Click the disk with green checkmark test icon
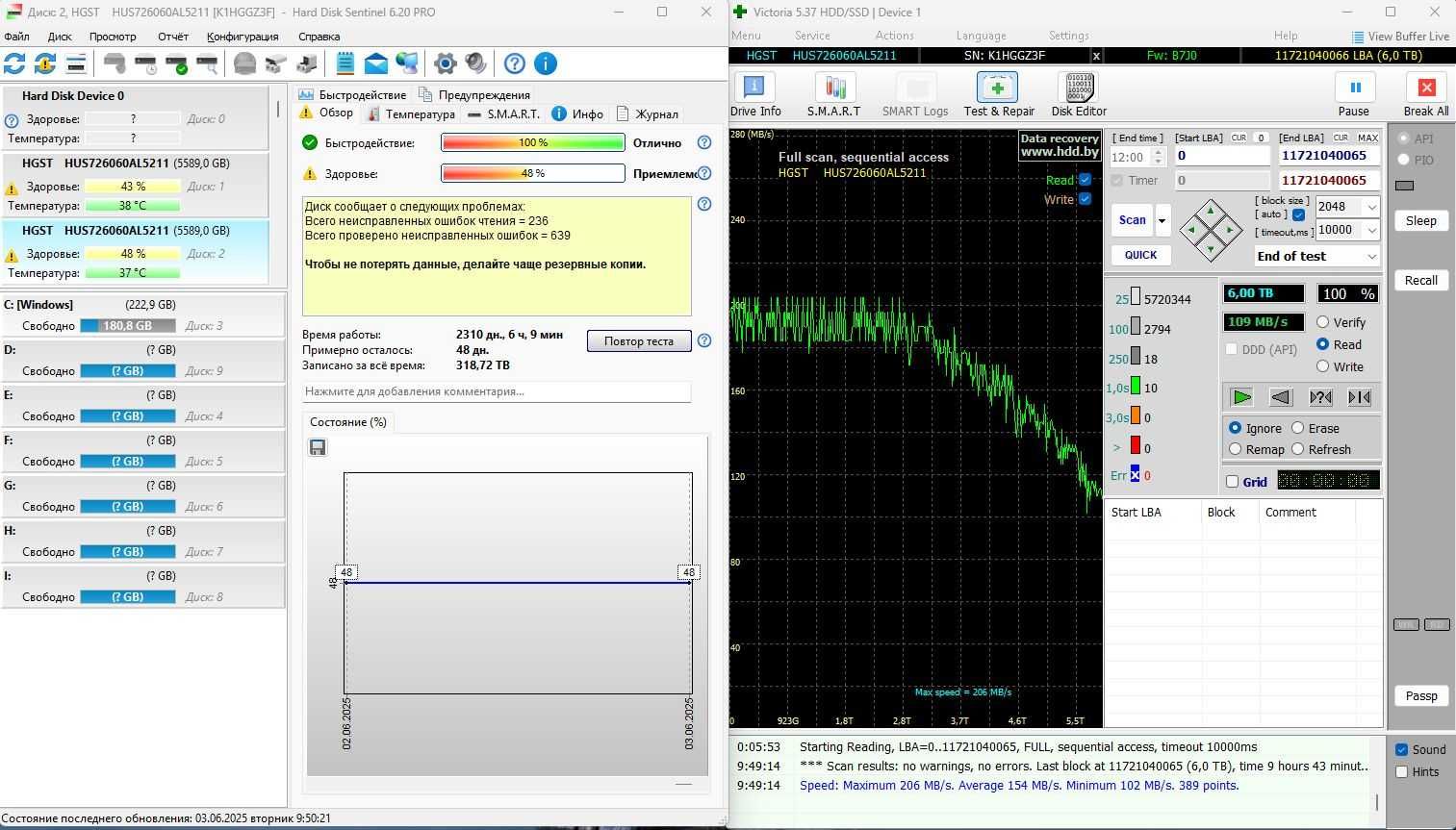The image size is (1456, 830). (177, 63)
